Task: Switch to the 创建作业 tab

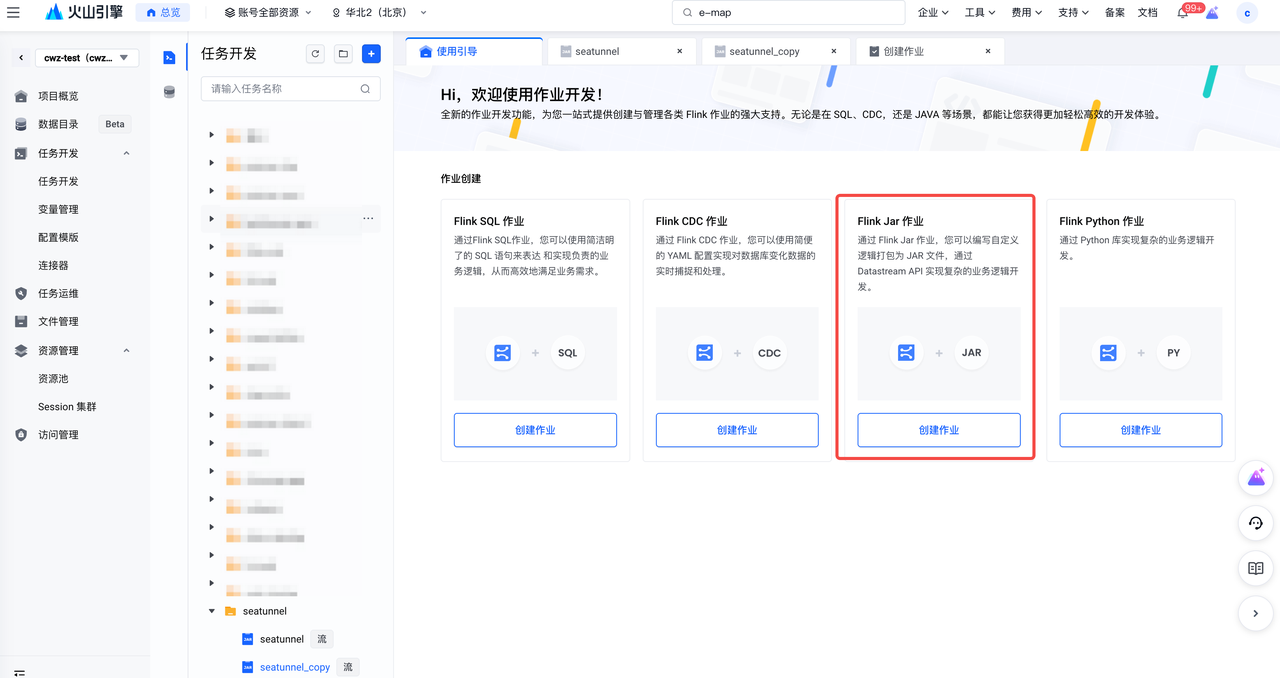Action: 929,51
